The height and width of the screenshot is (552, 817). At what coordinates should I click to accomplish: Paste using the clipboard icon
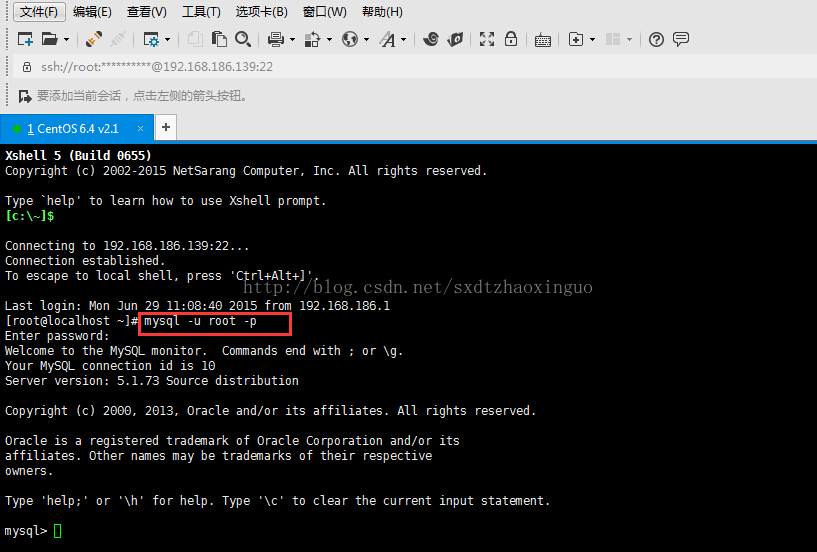(x=219, y=39)
